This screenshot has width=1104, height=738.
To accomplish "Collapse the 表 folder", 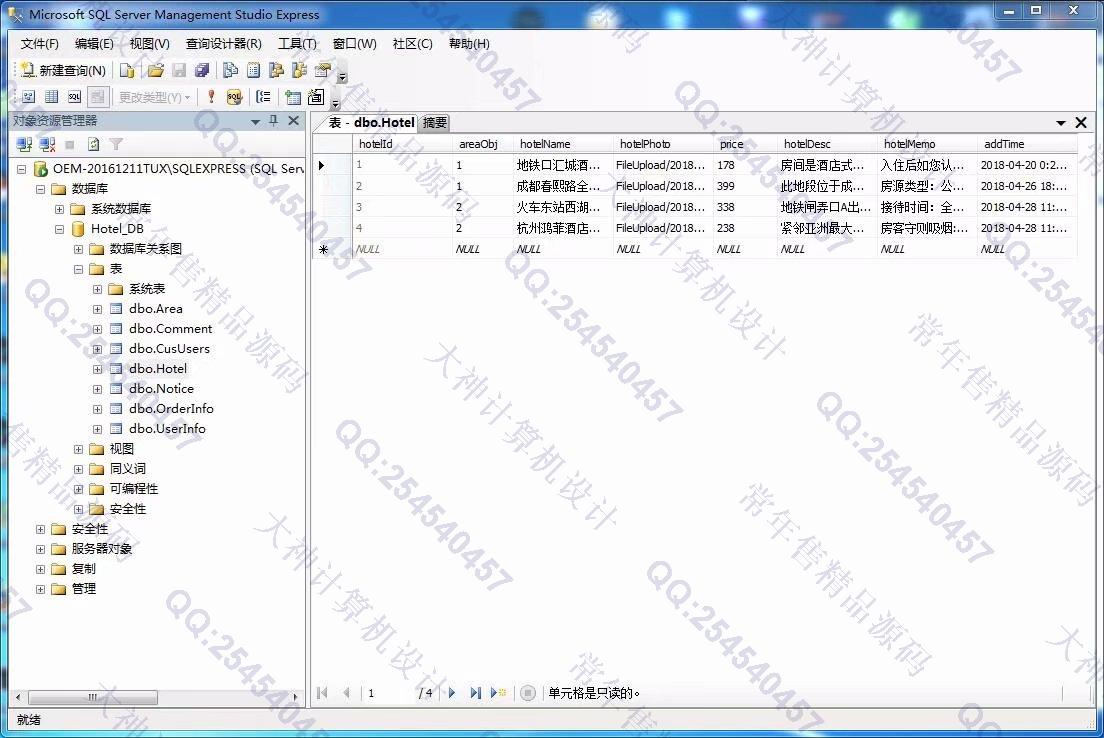I will [78, 269].
